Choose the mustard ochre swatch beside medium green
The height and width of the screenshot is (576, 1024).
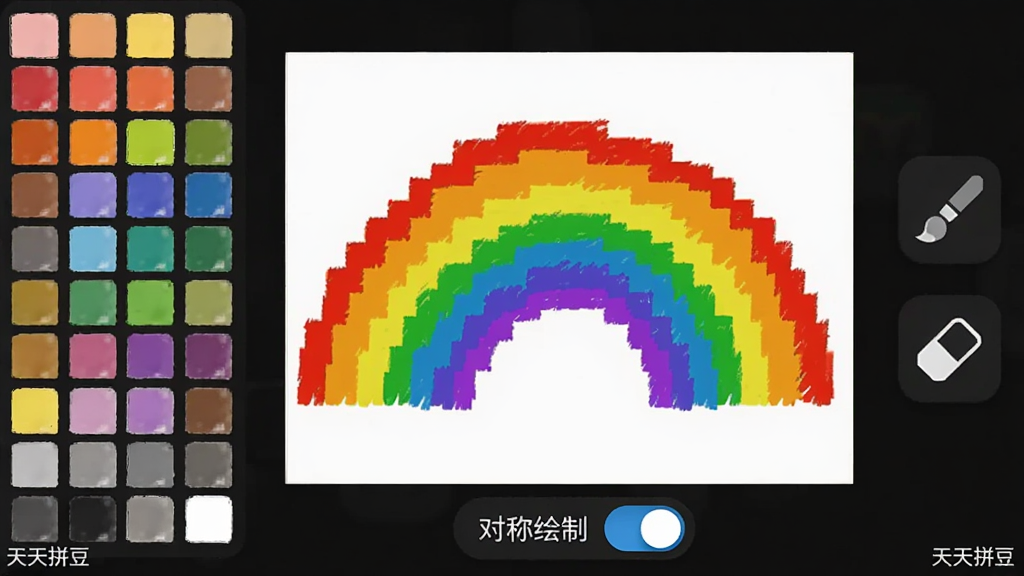click(x=35, y=303)
